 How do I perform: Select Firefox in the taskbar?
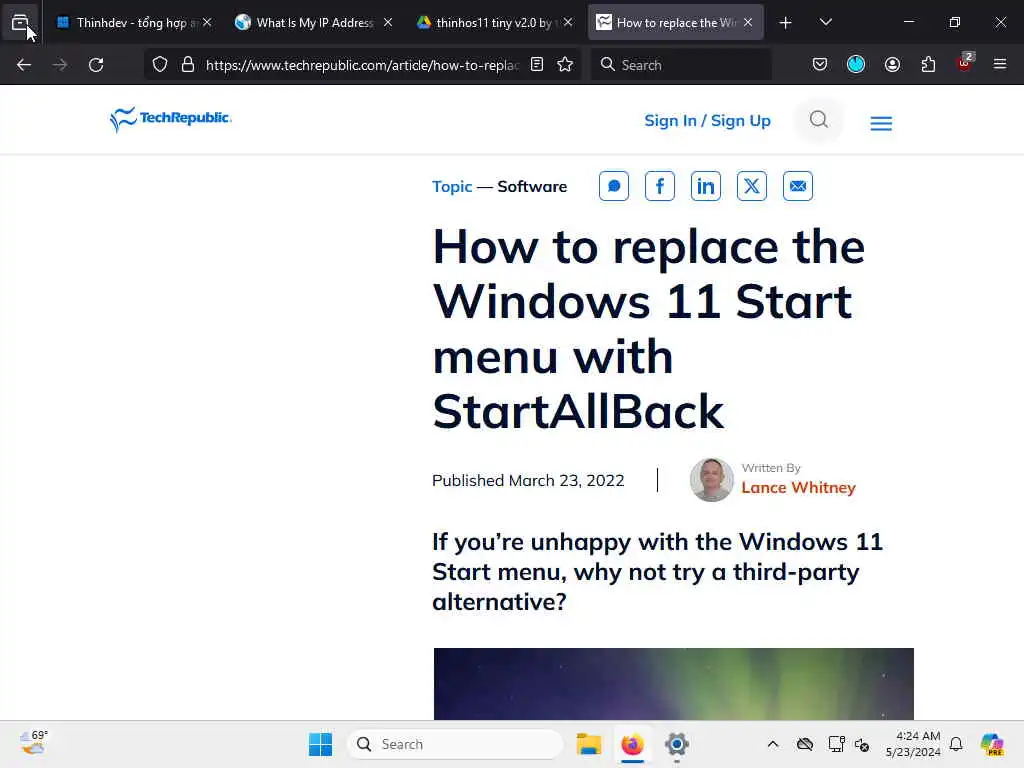click(x=632, y=744)
